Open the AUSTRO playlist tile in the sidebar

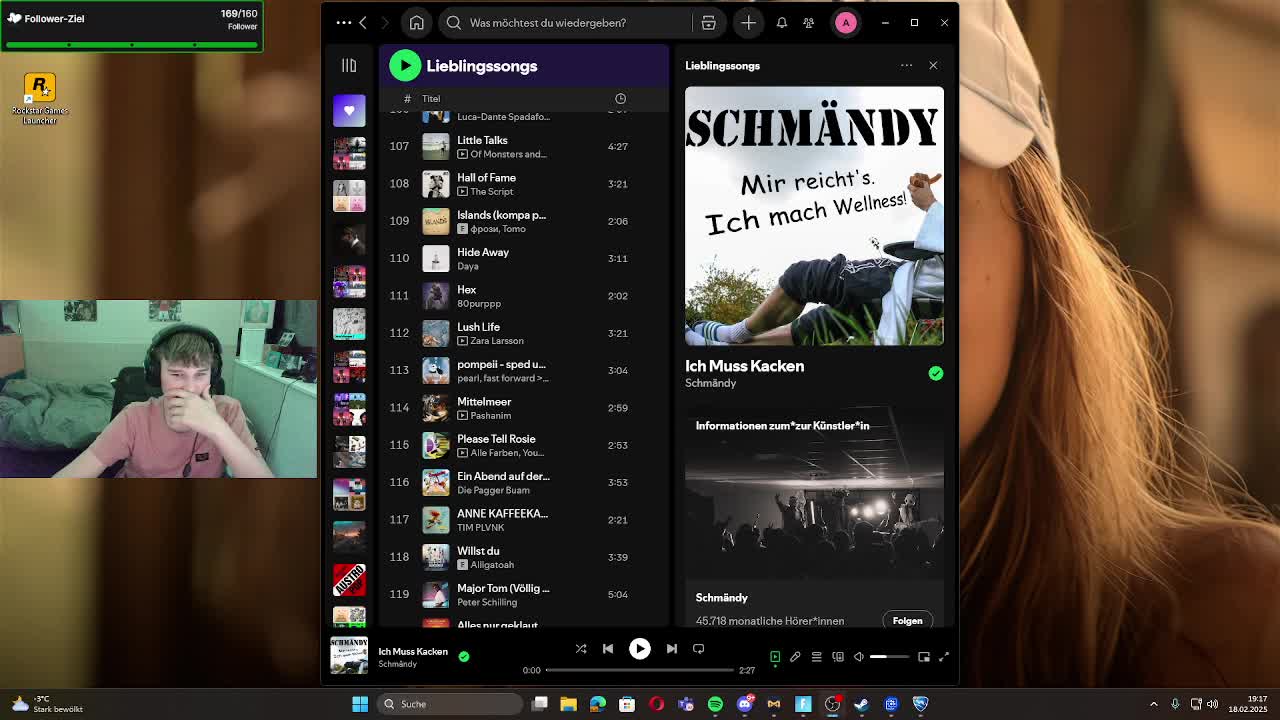pos(349,579)
